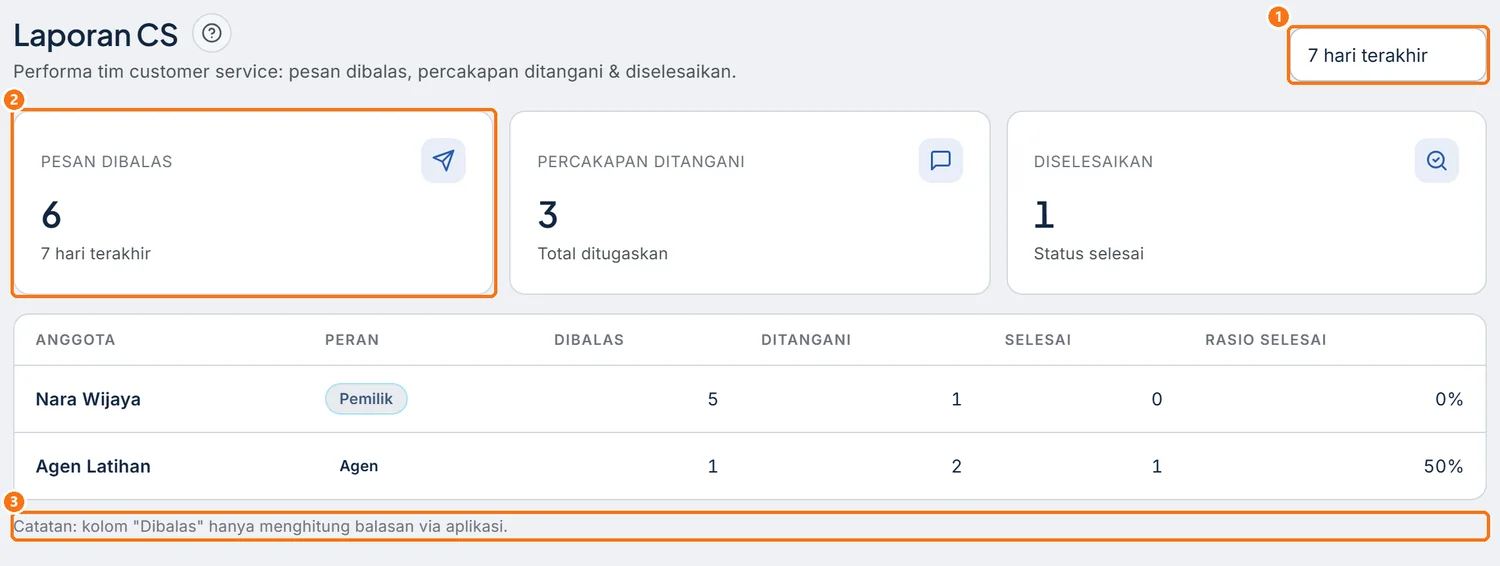Select the Nara Wijaya member name
The height and width of the screenshot is (566, 1500).
coord(88,399)
